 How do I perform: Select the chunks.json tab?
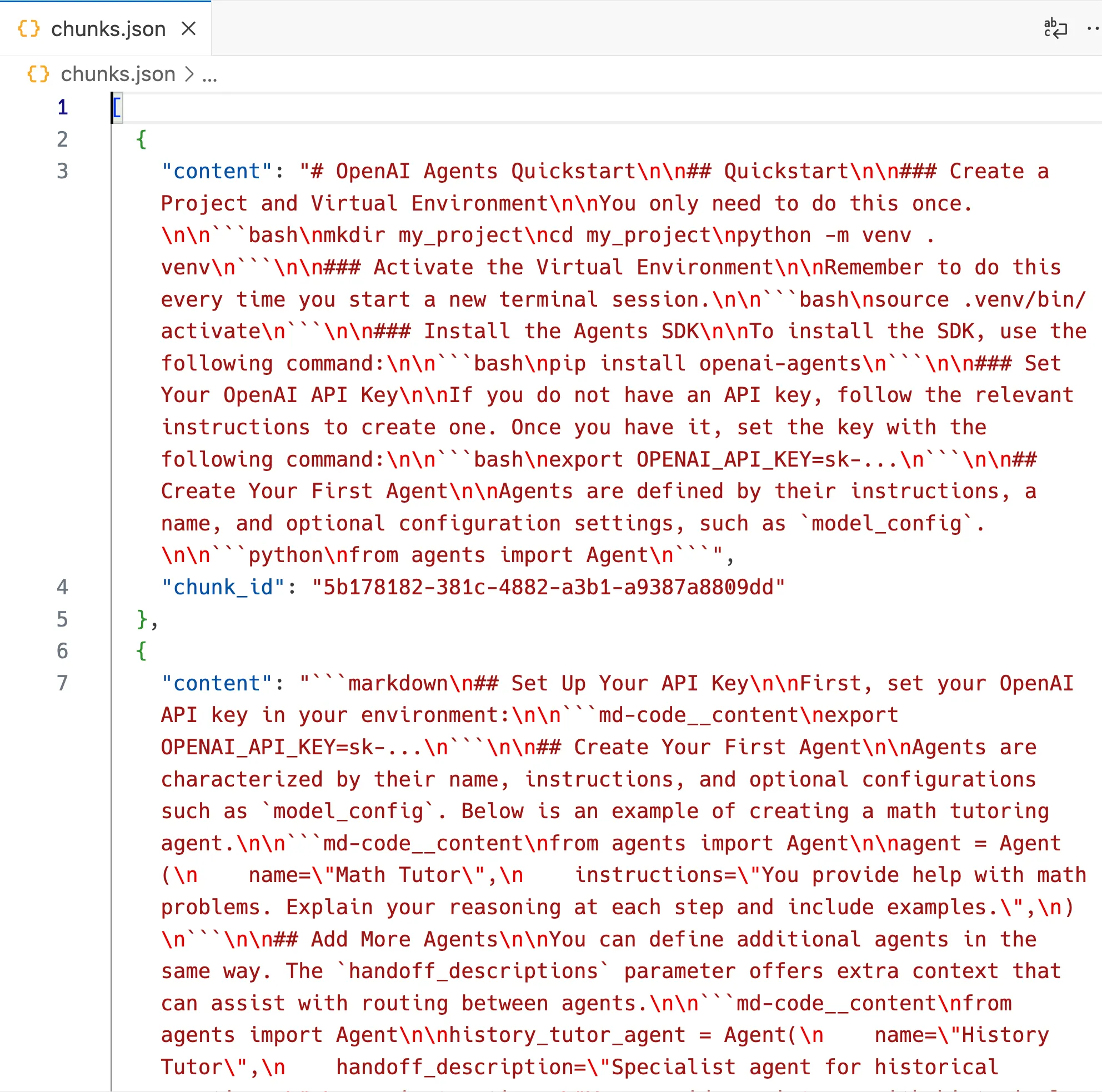[x=108, y=28]
